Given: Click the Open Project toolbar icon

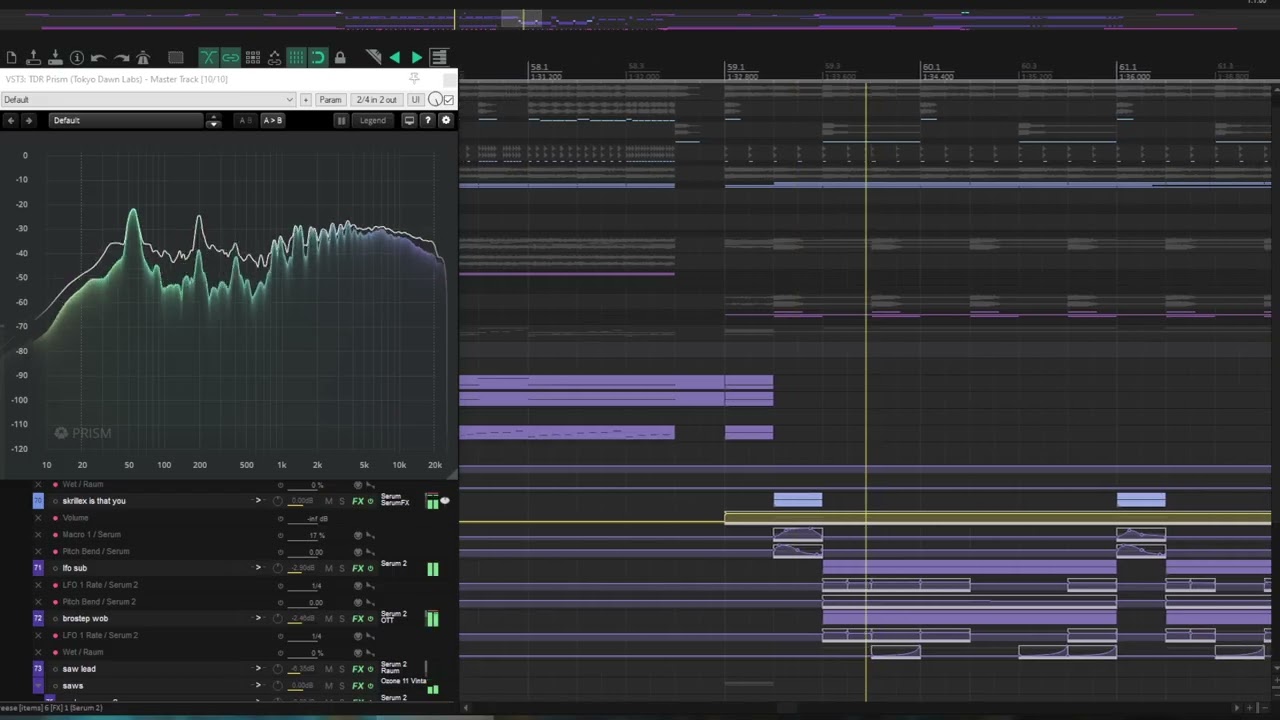Looking at the screenshot, I should (x=33, y=58).
